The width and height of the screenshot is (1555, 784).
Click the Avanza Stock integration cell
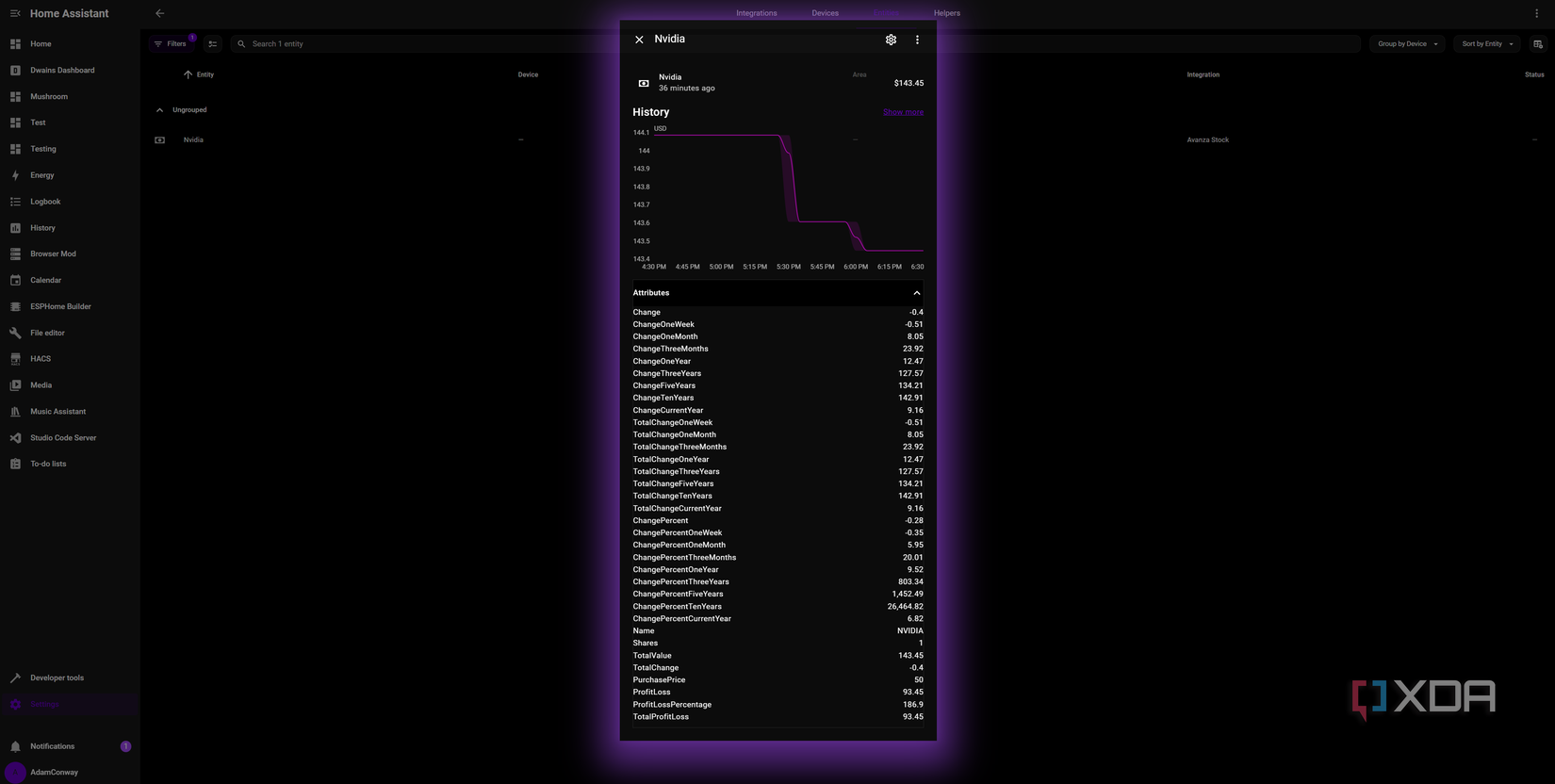[x=1208, y=140]
